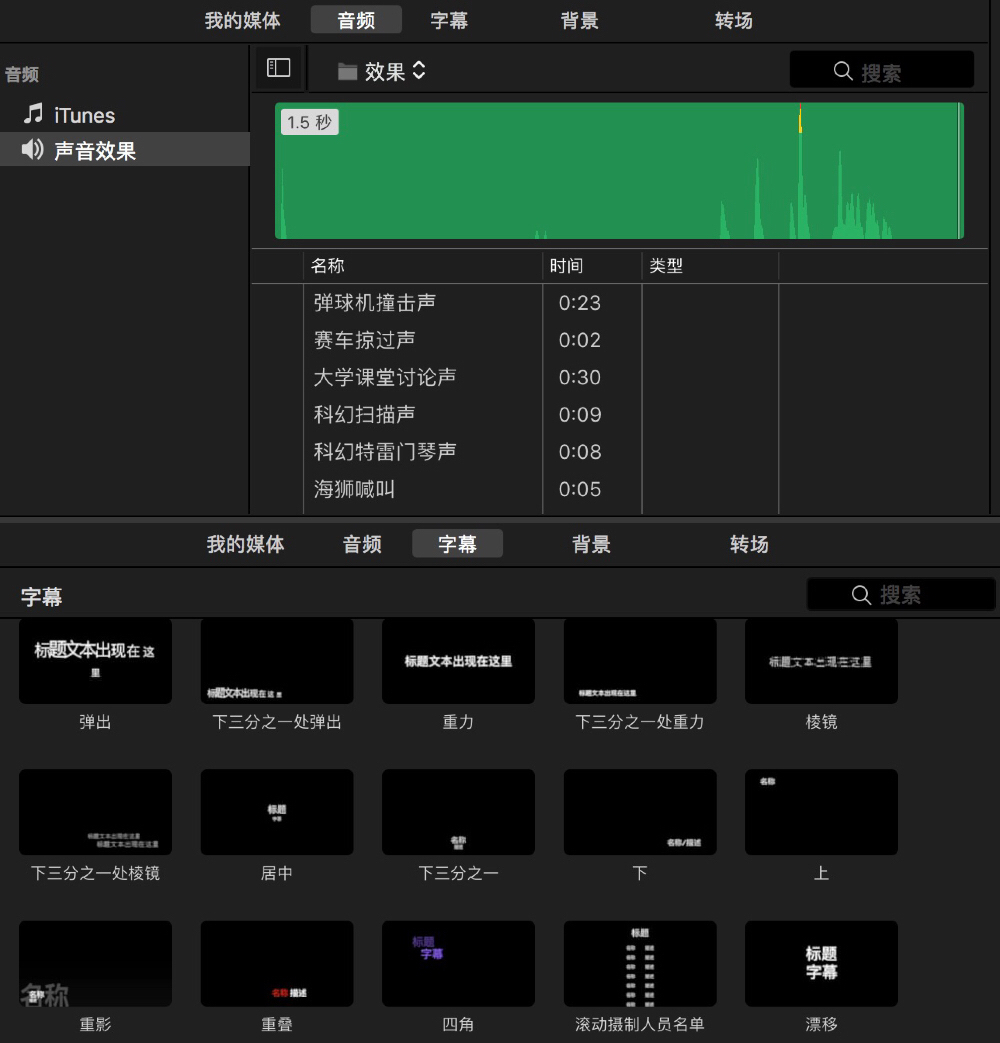The image size is (1000, 1043).
Task: Sort the list by 时间 column header
Action: coord(590,266)
